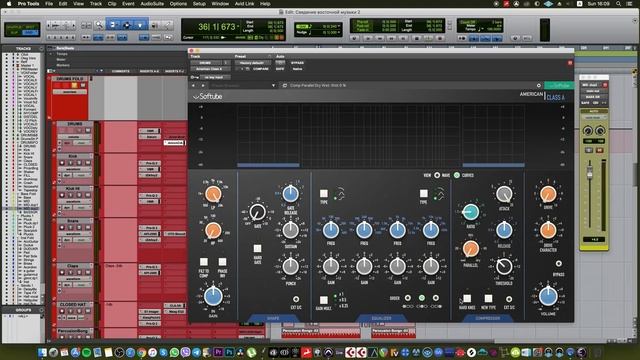Screen dimensions: 640x360
Task: Open the Avid Link menu
Action: (244, 4)
